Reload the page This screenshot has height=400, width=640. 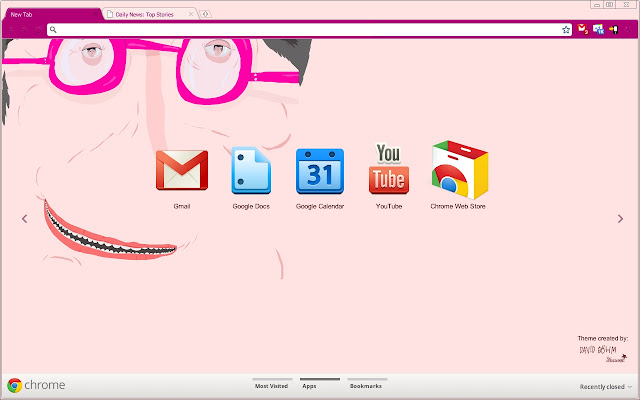click(38, 29)
